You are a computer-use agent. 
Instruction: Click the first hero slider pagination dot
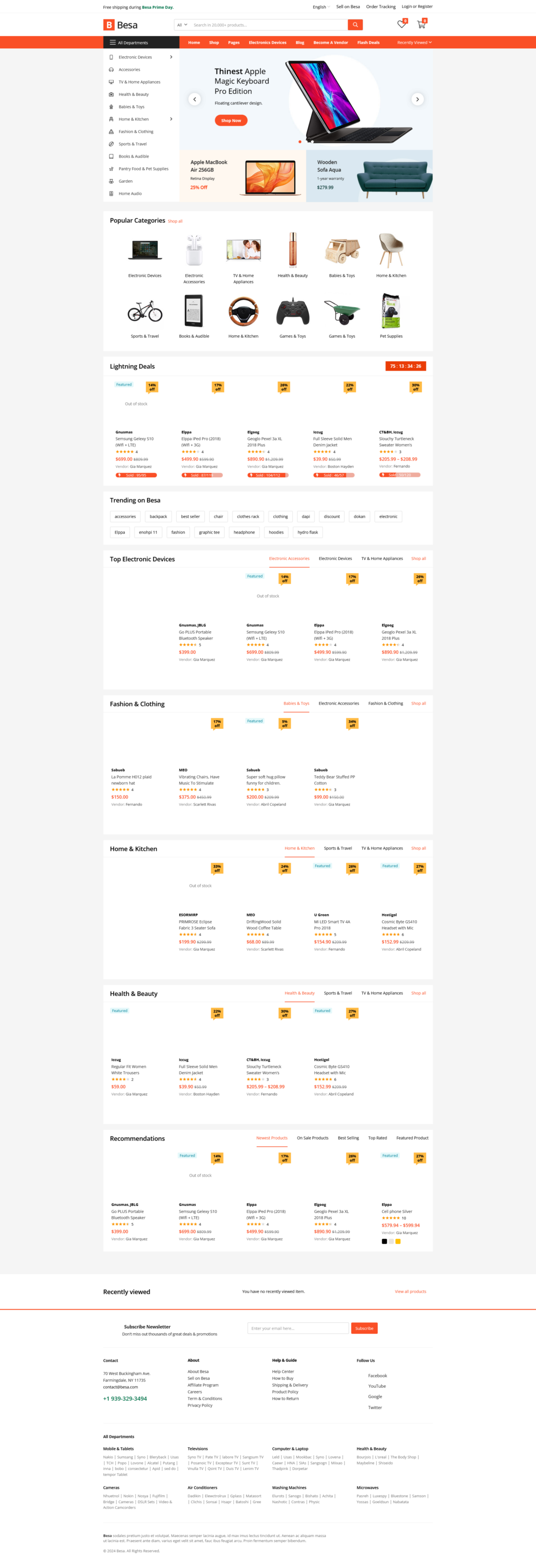click(x=300, y=142)
